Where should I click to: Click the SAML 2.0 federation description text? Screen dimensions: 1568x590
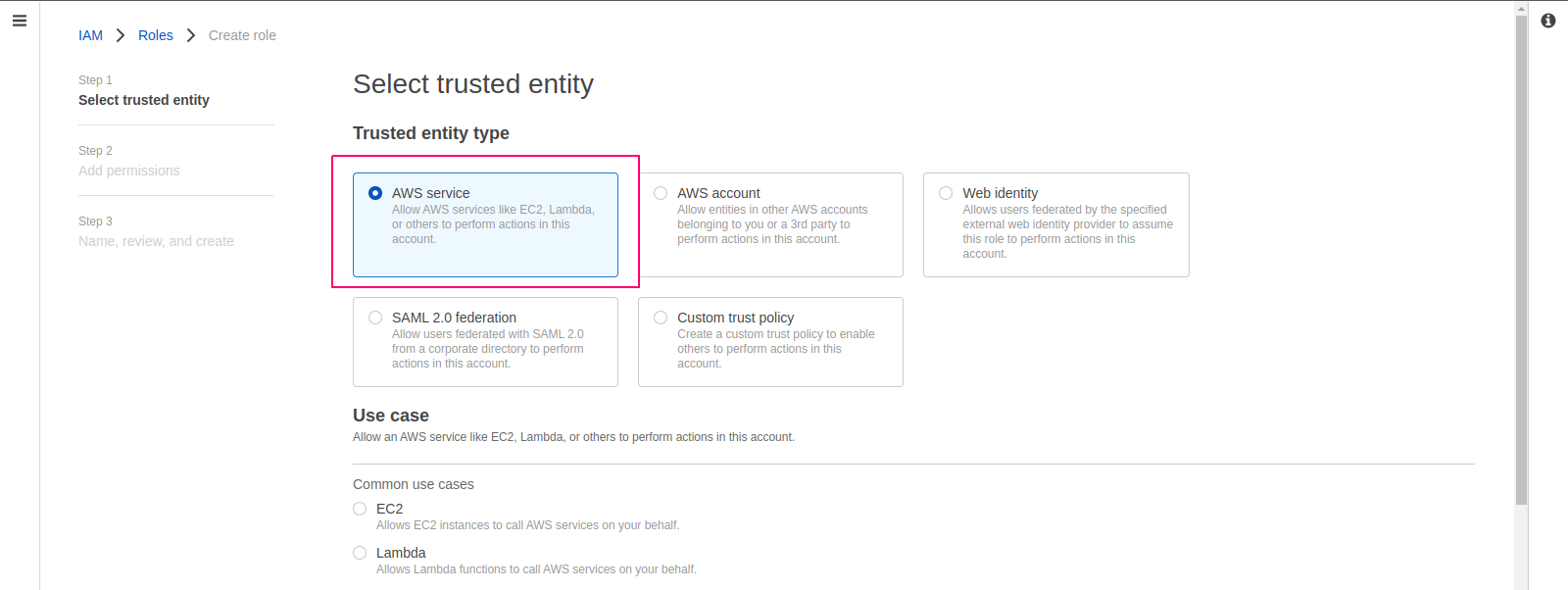[x=487, y=349]
